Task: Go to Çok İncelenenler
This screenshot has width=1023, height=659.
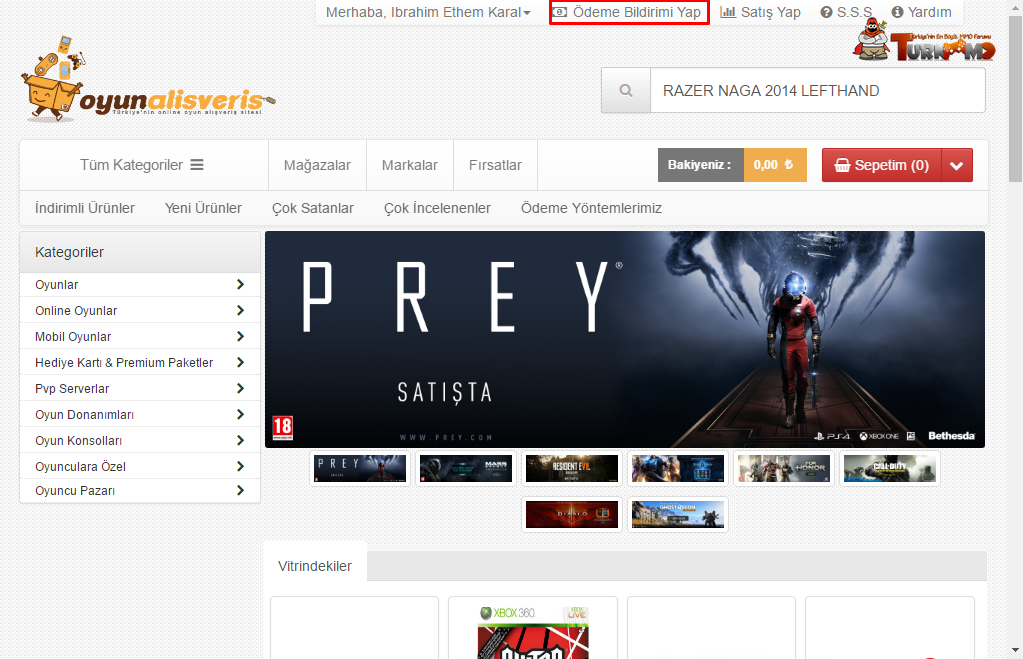Action: click(437, 208)
